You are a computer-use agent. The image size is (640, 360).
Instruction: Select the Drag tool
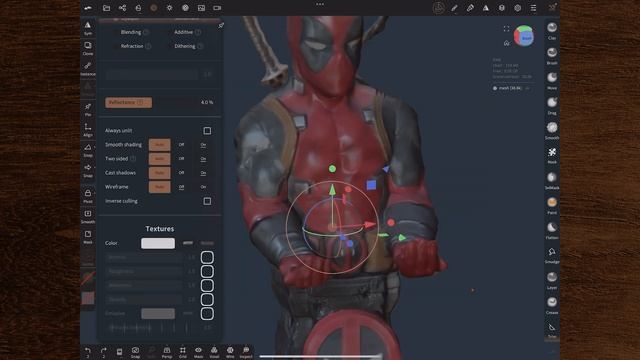(552, 106)
